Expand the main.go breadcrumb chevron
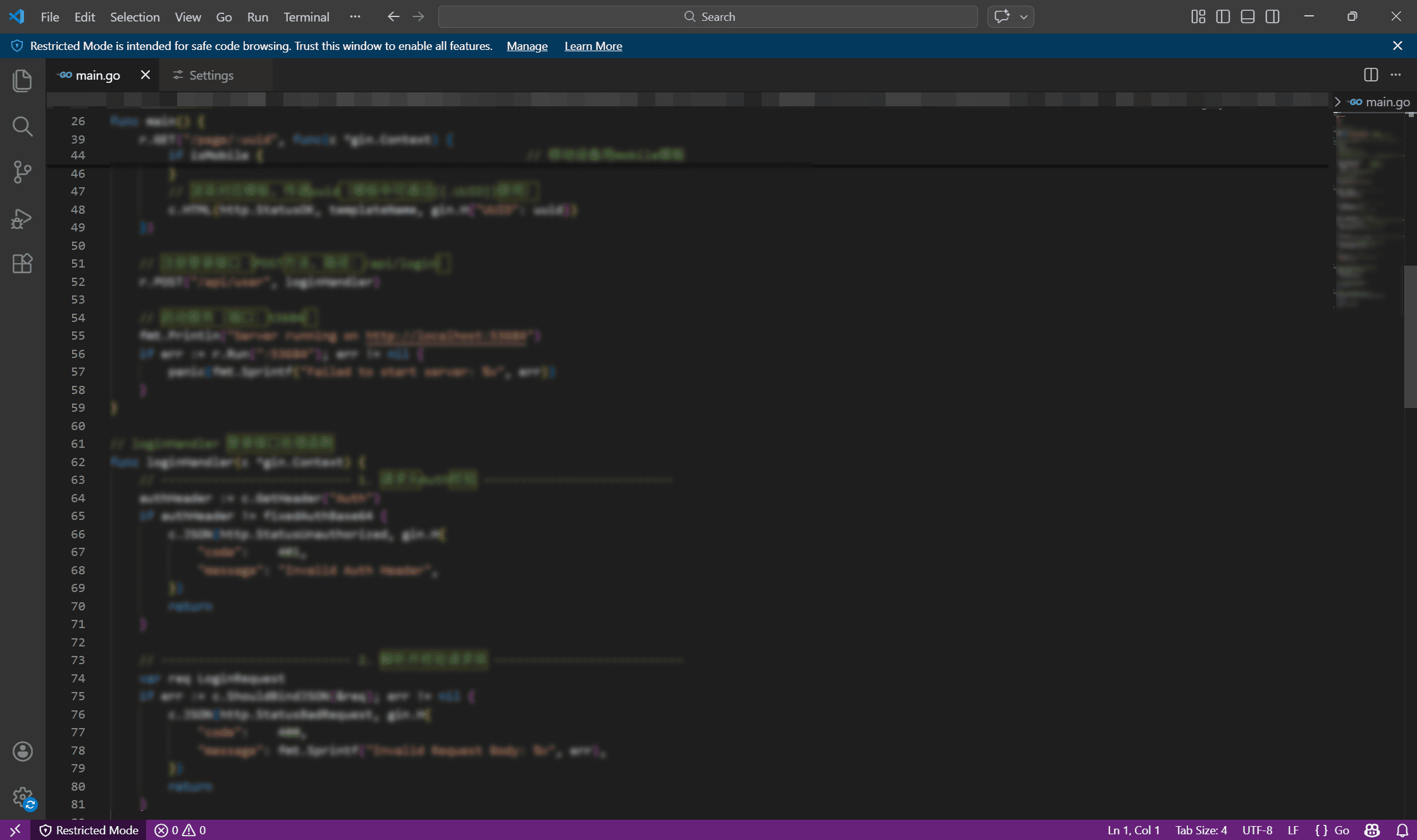Viewport: 1417px width, 840px height. pyautogui.click(x=1337, y=102)
